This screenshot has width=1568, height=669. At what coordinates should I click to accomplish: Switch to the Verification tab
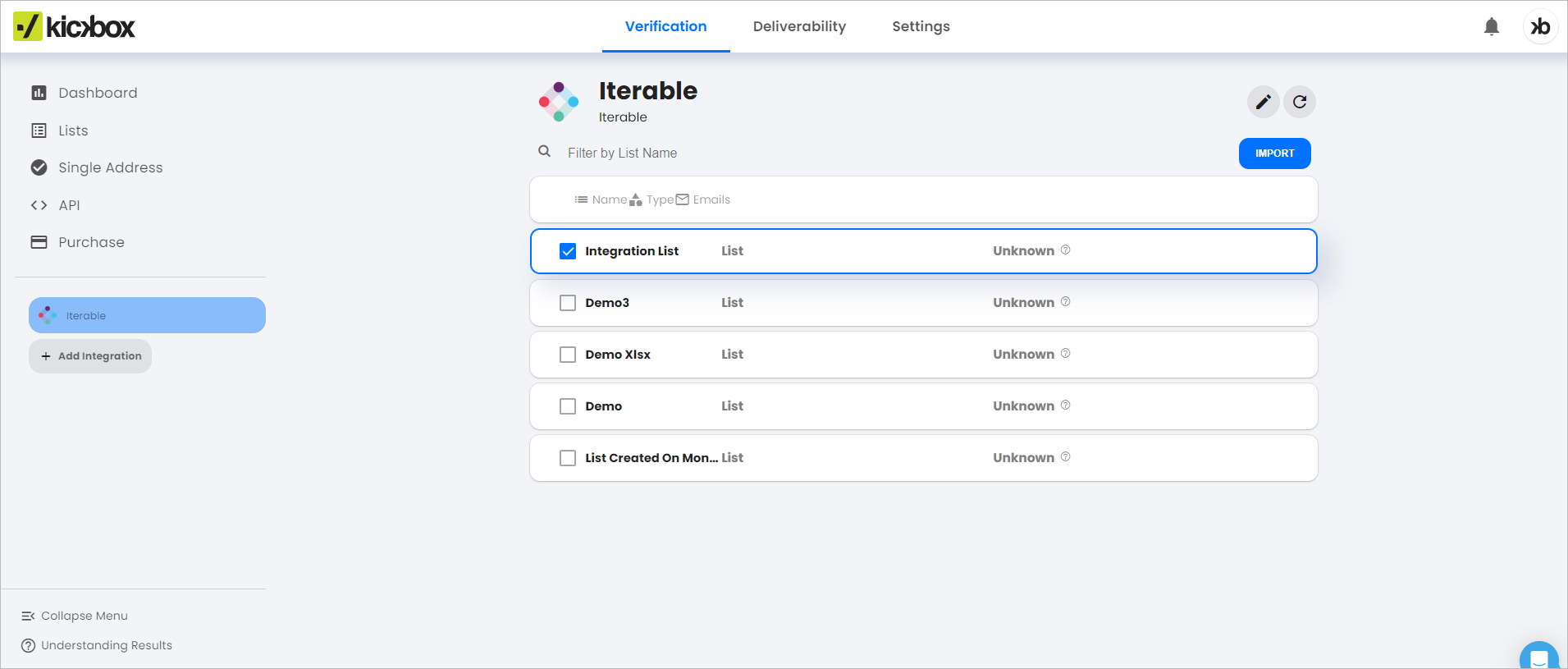(665, 26)
